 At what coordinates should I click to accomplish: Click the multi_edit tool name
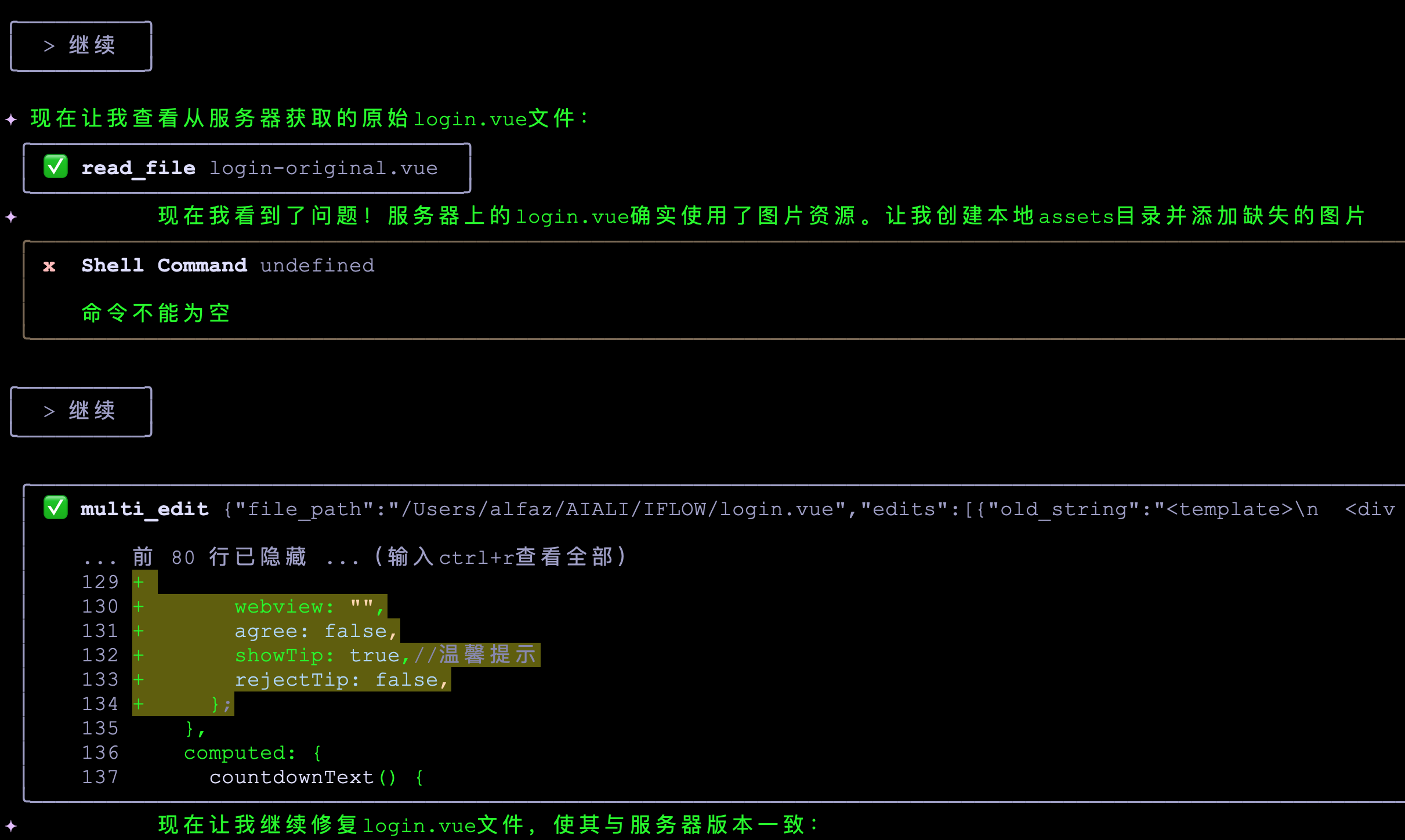144,509
